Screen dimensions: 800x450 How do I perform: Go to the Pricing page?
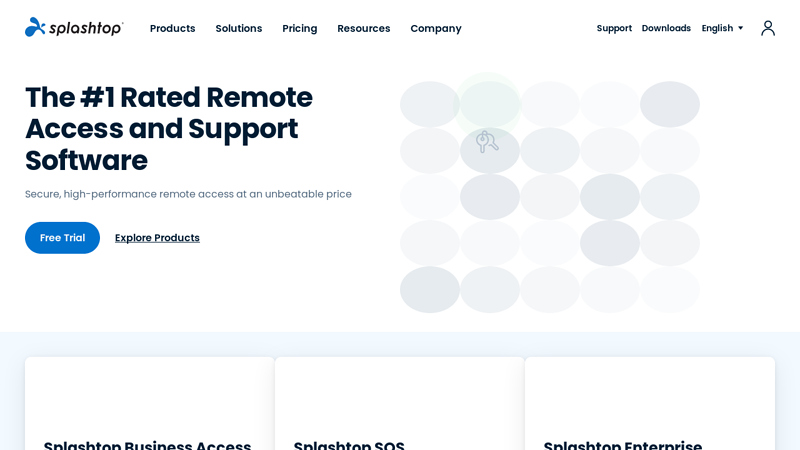(x=299, y=29)
